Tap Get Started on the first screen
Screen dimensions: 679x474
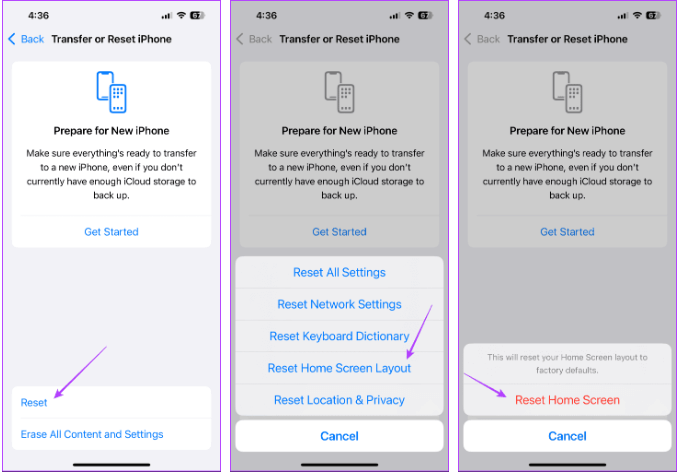(x=111, y=232)
